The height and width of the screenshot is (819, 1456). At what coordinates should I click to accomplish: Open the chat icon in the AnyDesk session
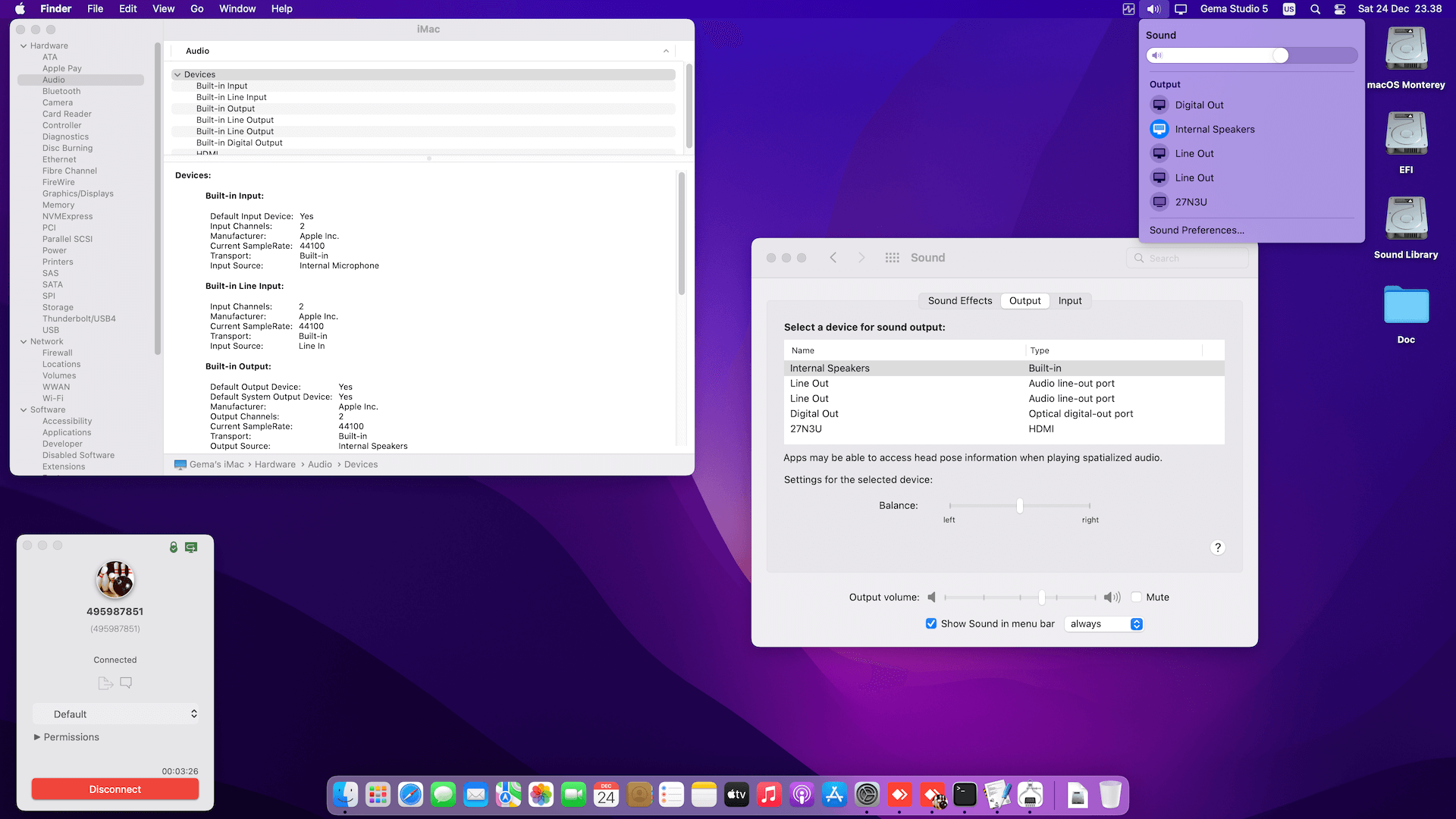click(x=125, y=682)
